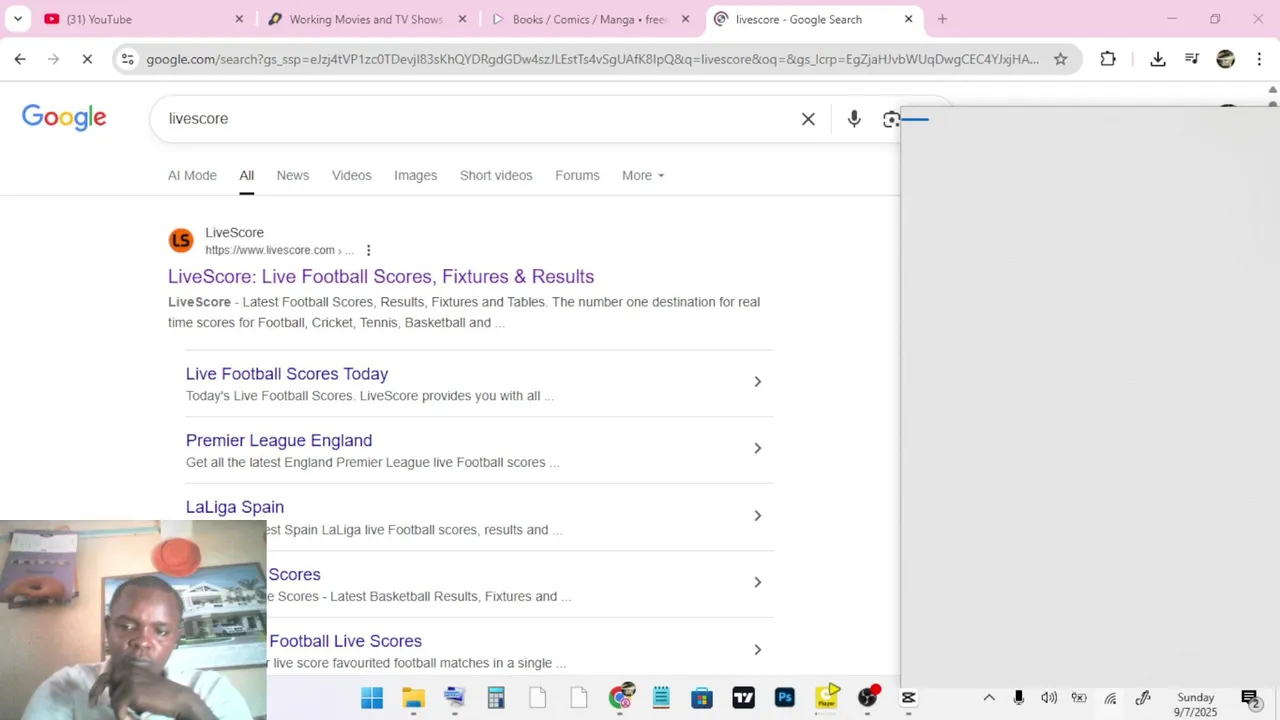Click the Google logo
1280x720 pixels.
coord(64,118)
